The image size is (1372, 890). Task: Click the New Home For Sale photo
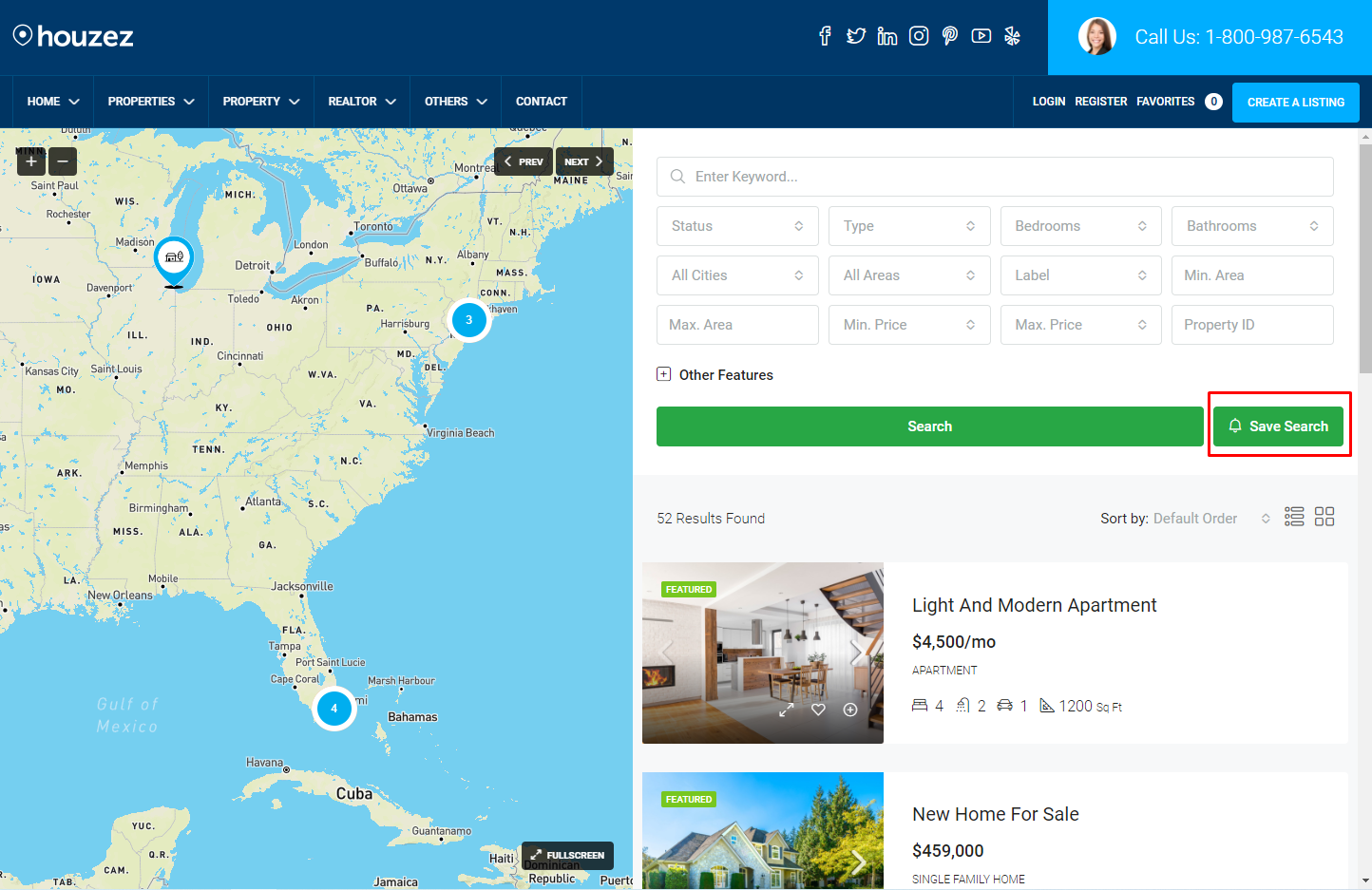pos(763,831)
